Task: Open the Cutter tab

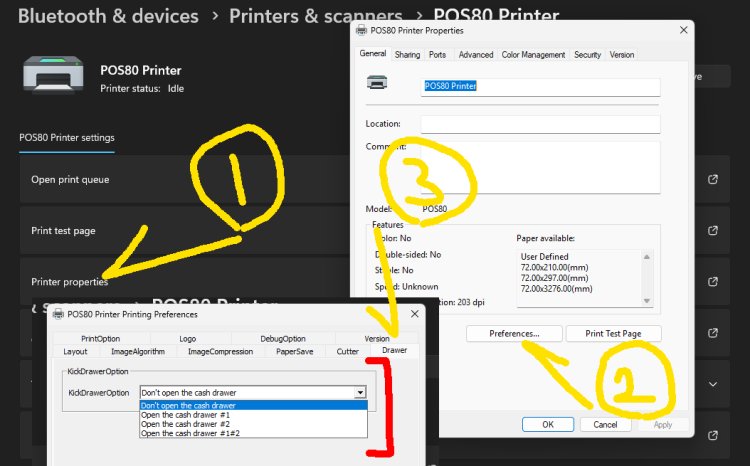Action: [347, 351]
